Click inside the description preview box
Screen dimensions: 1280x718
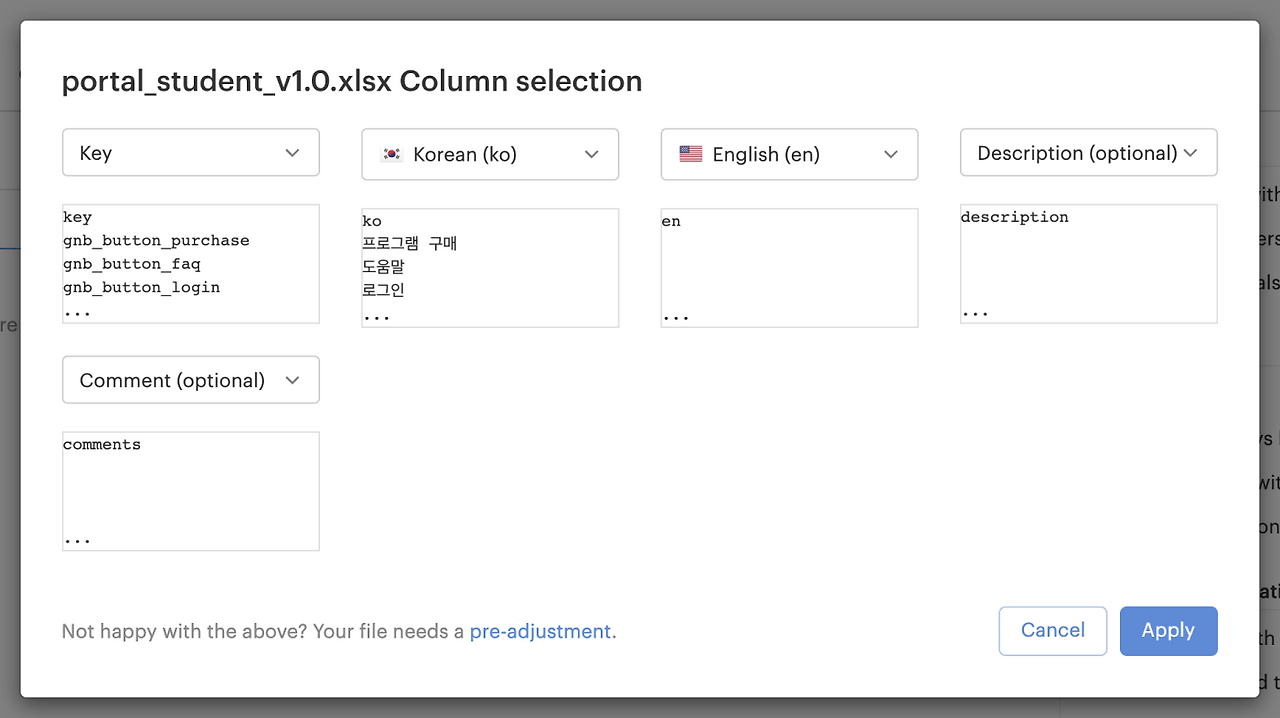tap(1088, 264)
